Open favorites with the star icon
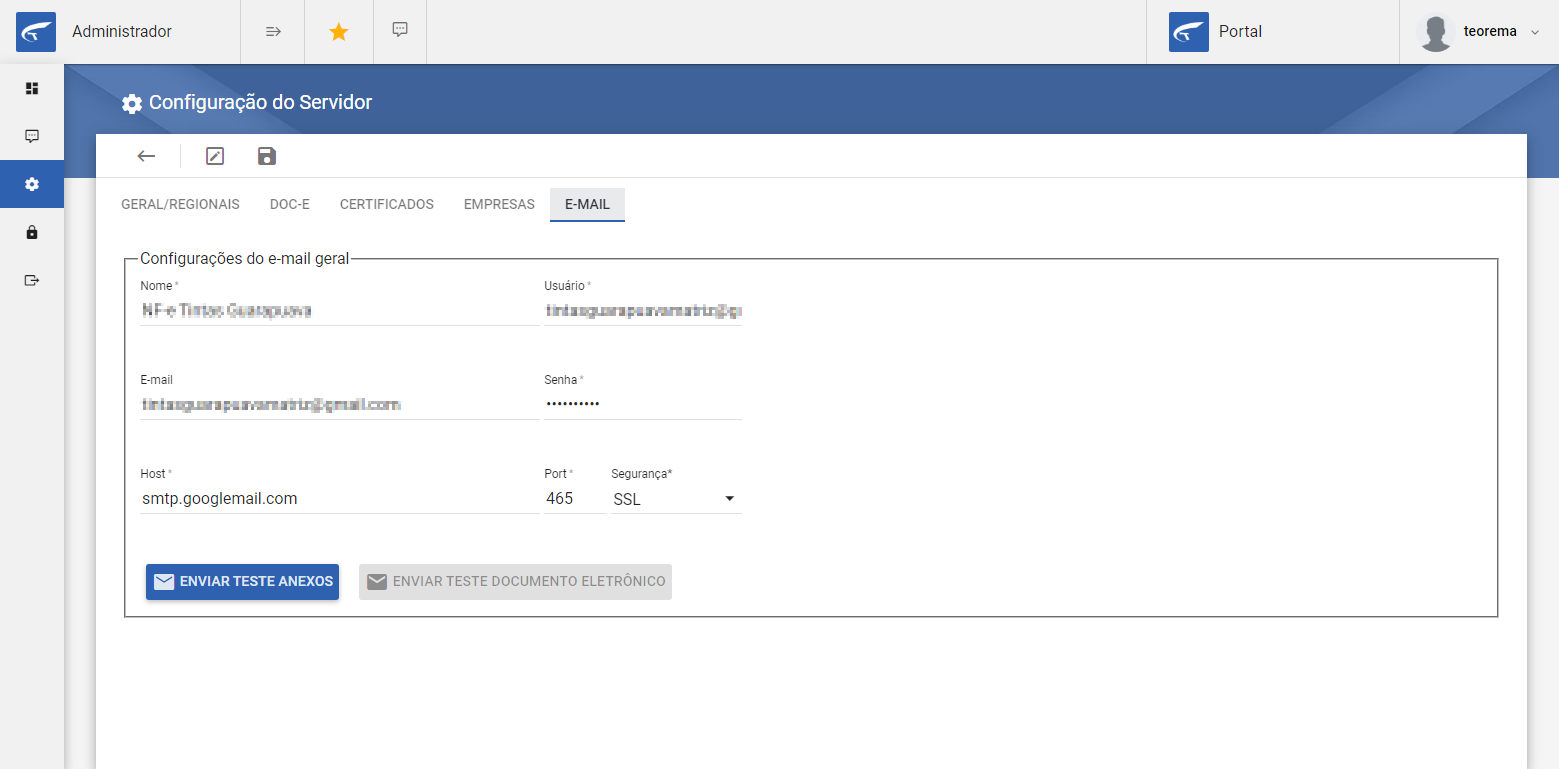This screenshot has width=1559, height=769. coord(339,32)
